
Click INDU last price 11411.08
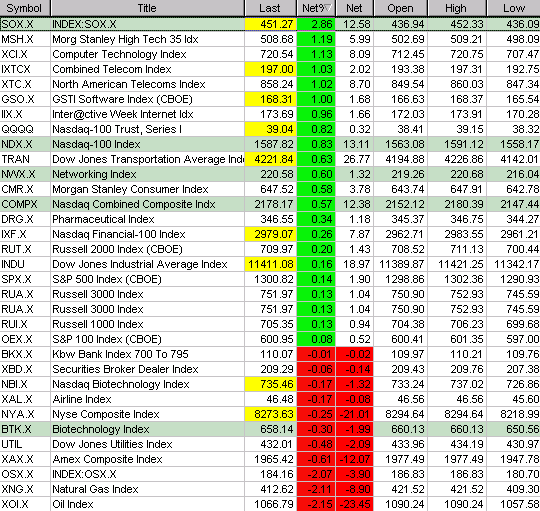(x=270, y=264)
